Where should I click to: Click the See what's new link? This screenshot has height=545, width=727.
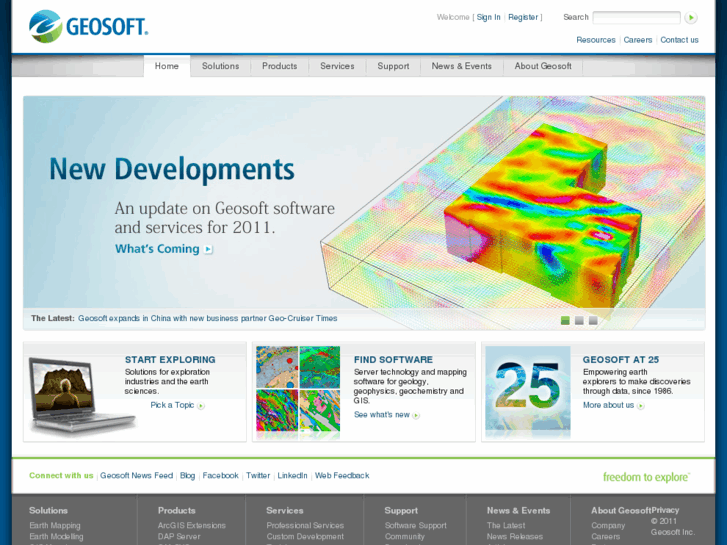point(382,415)
